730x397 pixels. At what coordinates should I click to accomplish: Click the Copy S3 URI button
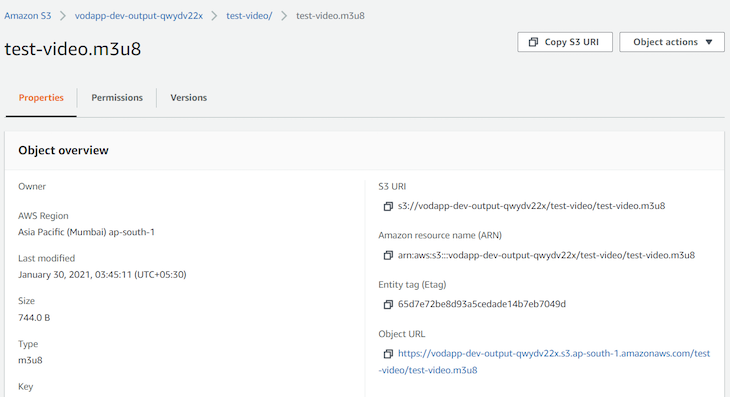565,42
